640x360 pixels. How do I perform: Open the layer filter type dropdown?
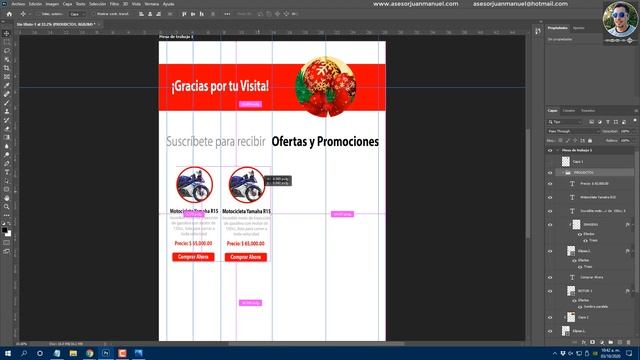coord(565,122)
